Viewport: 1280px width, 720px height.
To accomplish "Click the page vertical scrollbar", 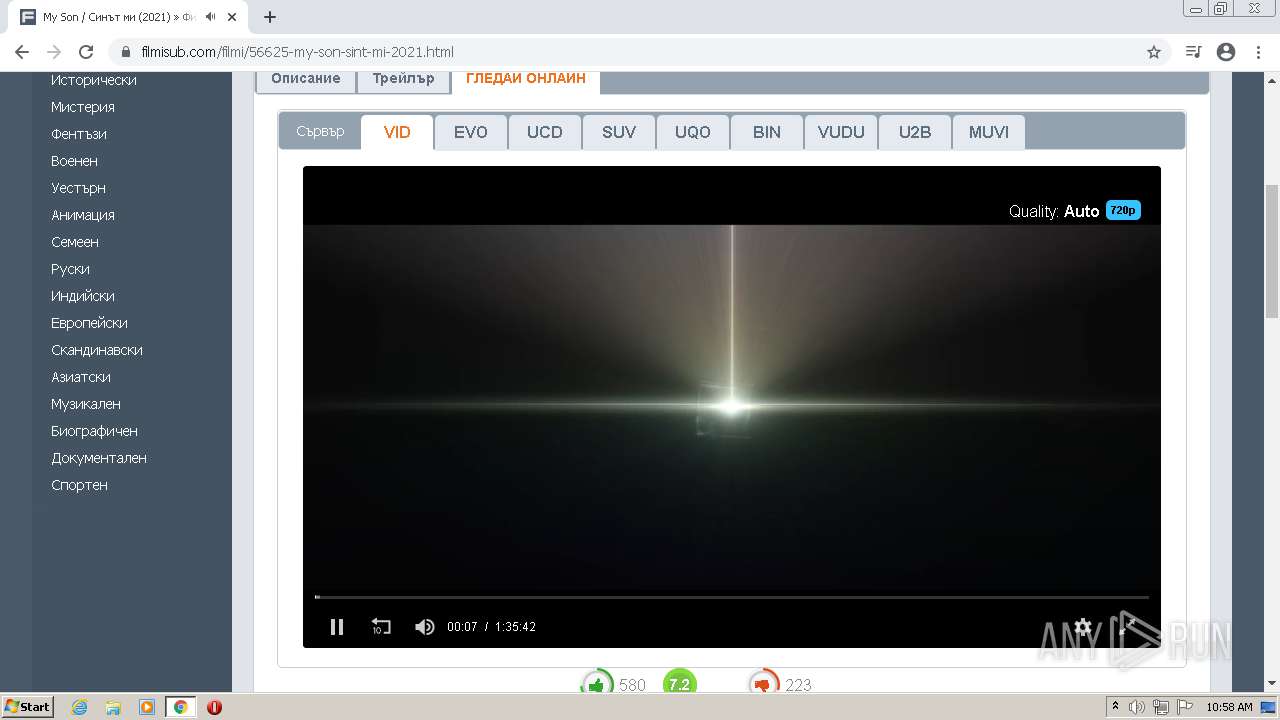I will 1272,250.
